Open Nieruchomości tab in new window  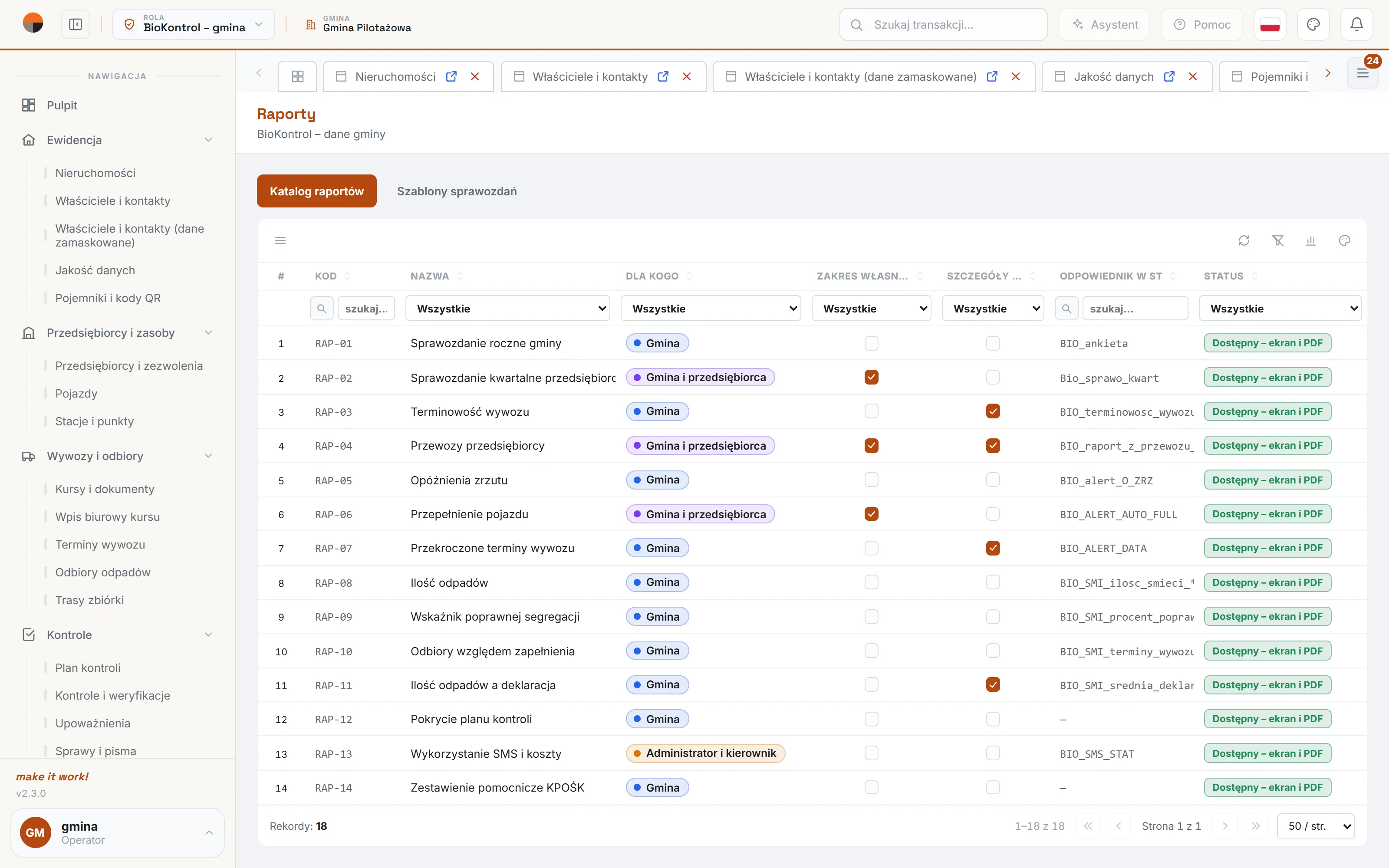click(452, 76)
